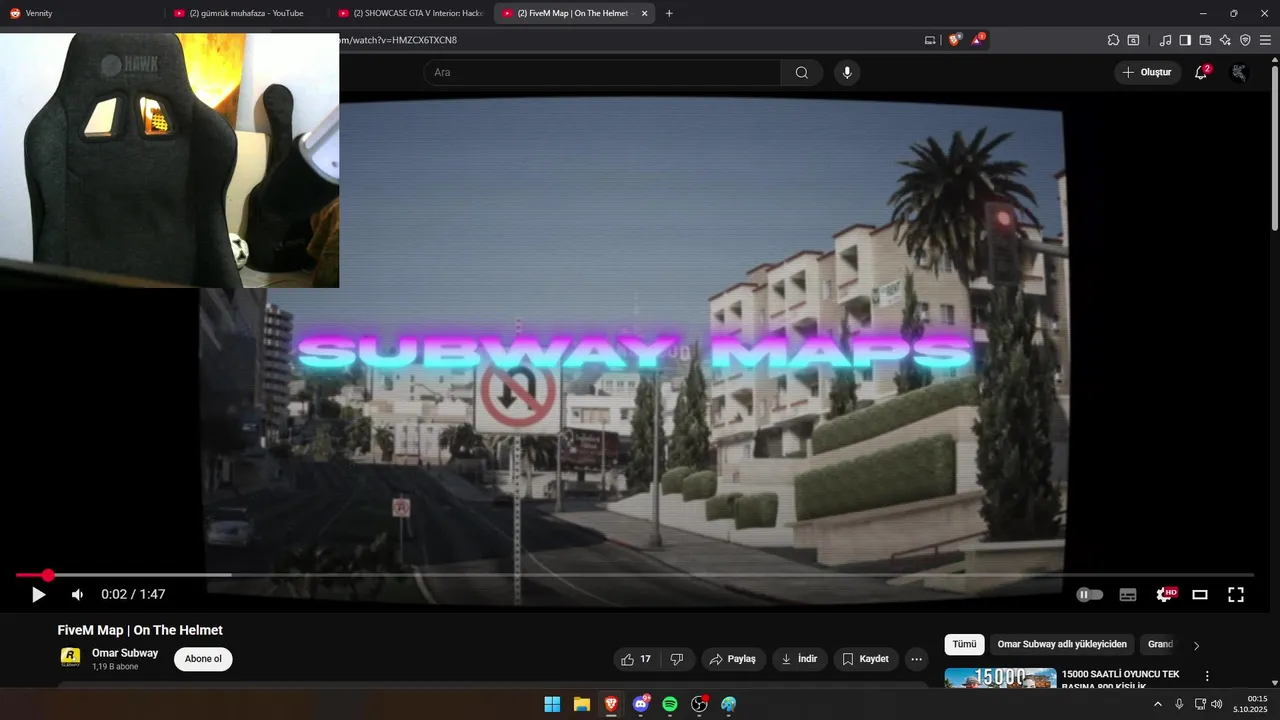Switch to gümrük muhafaza YouTube tab
The height and width of the screenshot is (720, 1280).
pyautogui.click(x=246, y=13)
